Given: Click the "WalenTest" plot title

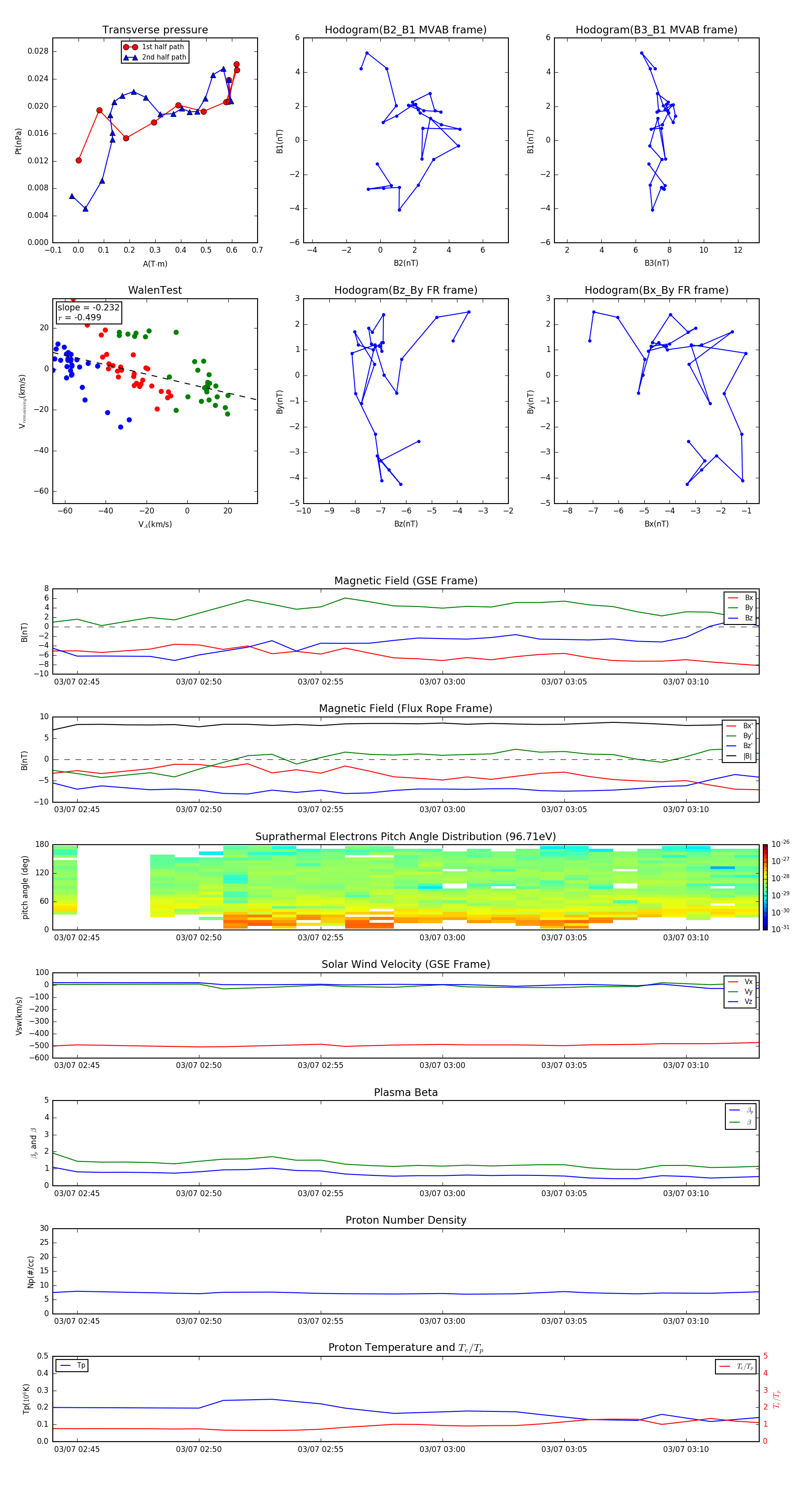Looking at the screenshot, I should (x=155, y=290).
